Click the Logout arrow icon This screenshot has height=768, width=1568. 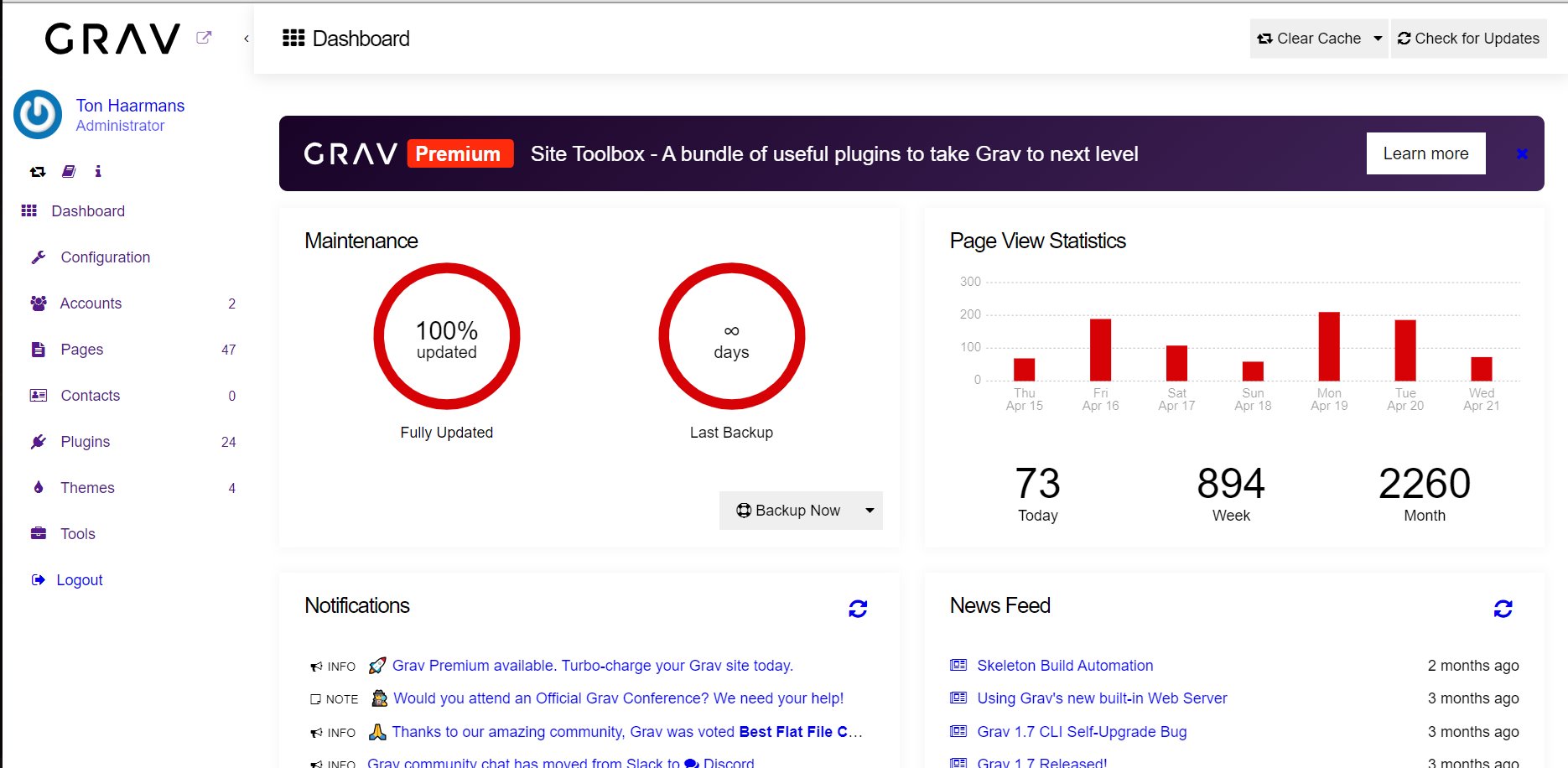pos(39,579)
